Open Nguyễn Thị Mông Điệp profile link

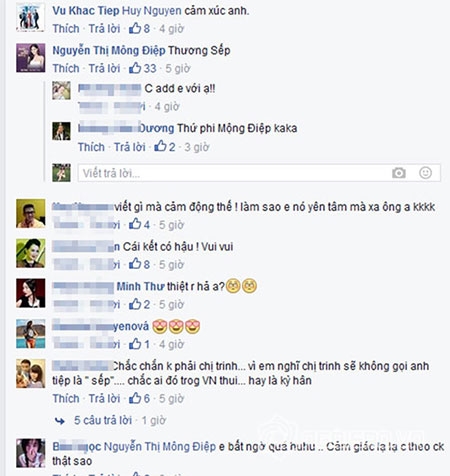click(109, 50)
